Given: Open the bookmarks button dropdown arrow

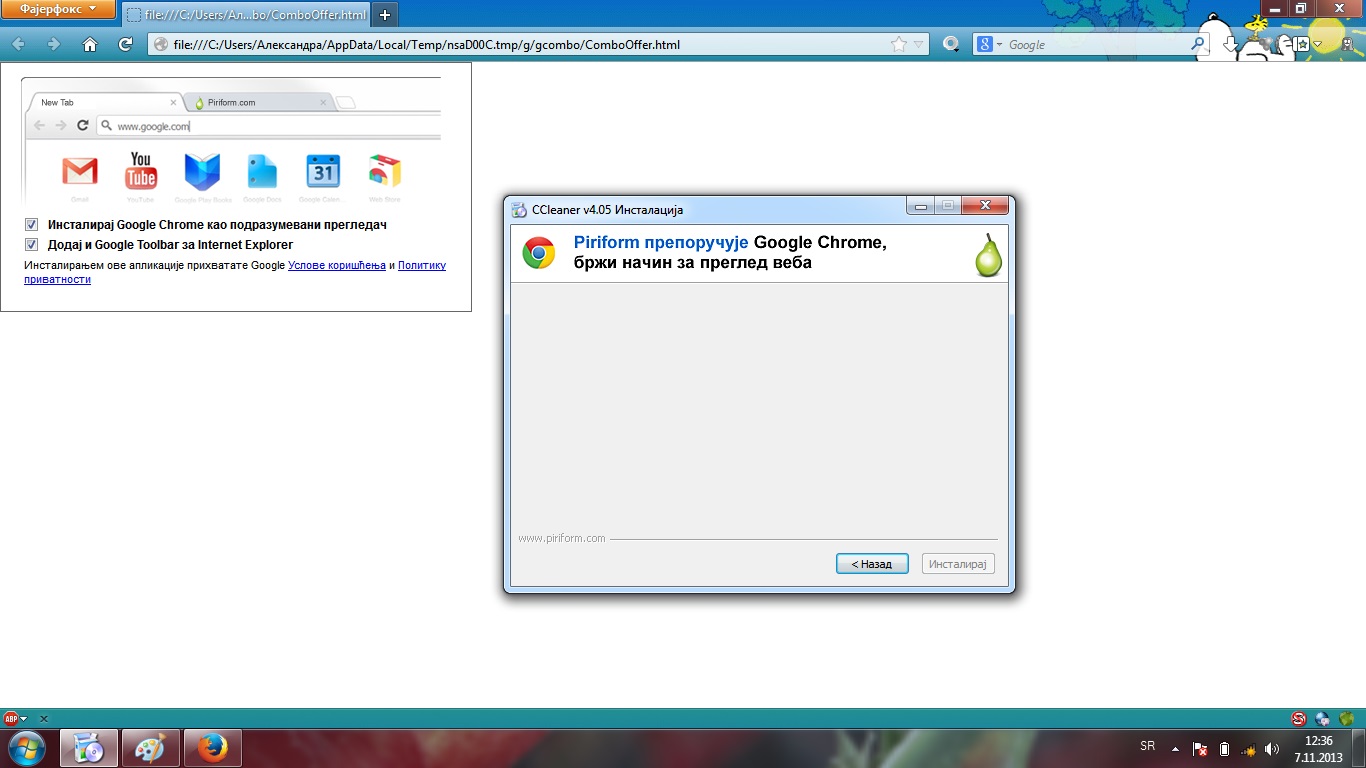Looking at the screenshot, I should click(x=1318, y=45).
